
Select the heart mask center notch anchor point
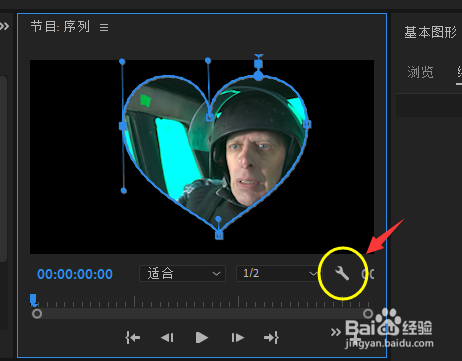click(209, 117)
